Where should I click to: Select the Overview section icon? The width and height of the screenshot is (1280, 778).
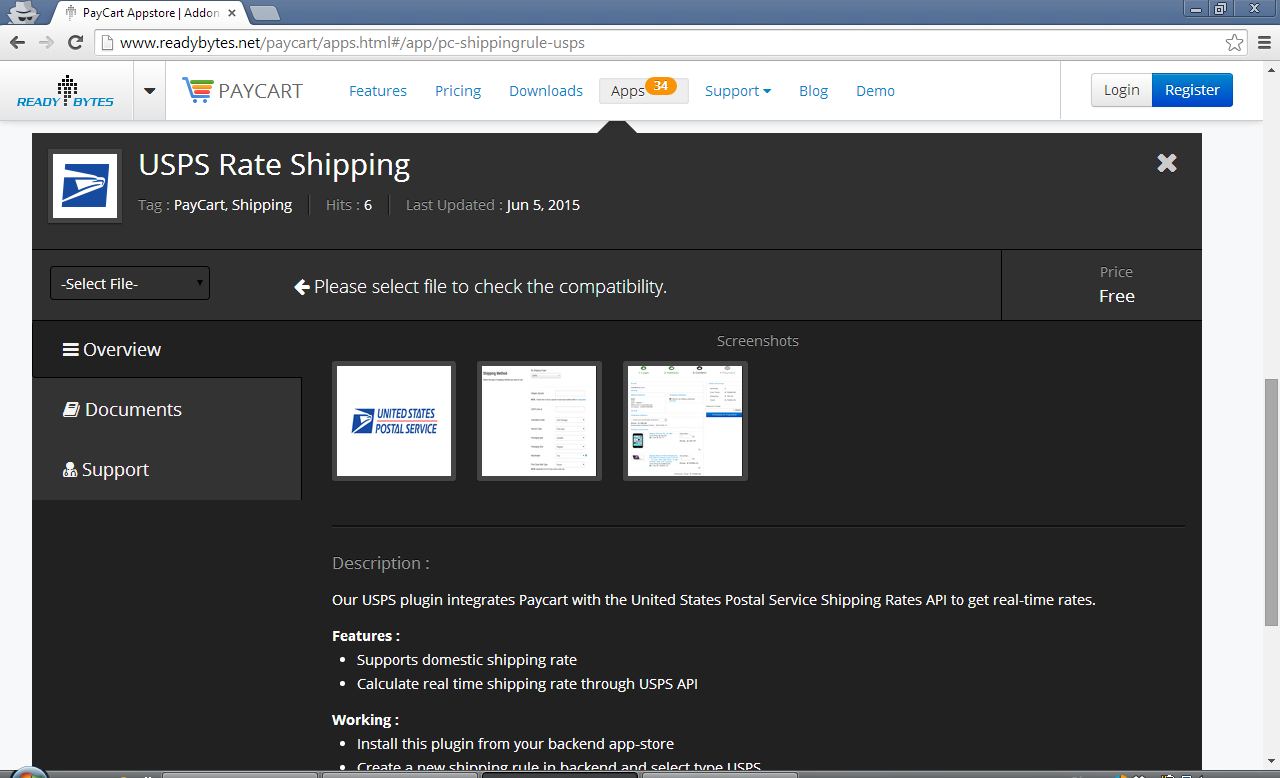pyautogui.click(x=70, y=348)
